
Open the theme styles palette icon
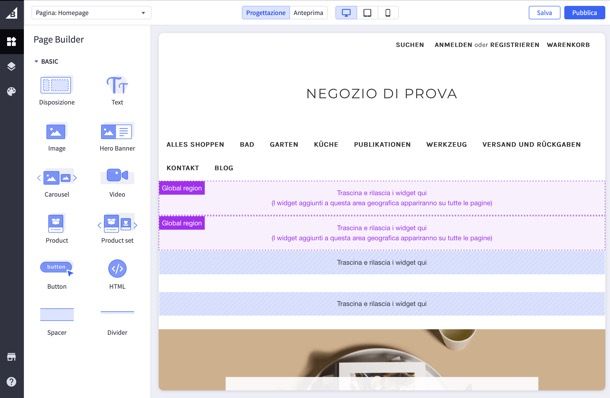(11, 91)
